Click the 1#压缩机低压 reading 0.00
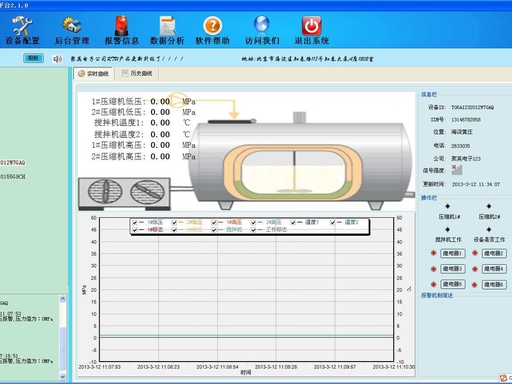Screen dimensions: 512x384 160,101
